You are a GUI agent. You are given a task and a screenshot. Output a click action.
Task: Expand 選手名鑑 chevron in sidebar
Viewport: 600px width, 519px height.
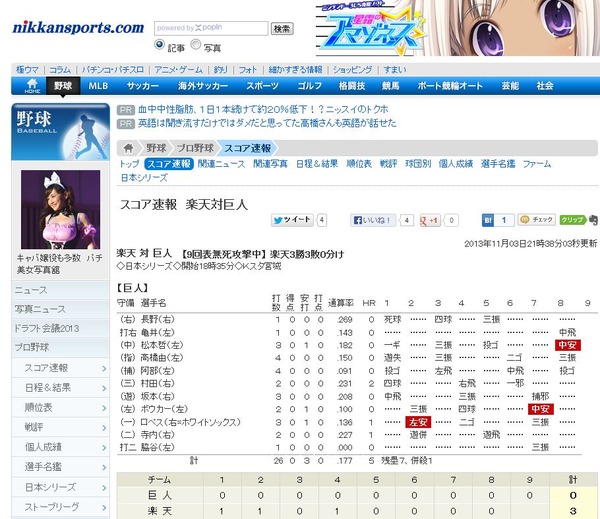(104, 467)
